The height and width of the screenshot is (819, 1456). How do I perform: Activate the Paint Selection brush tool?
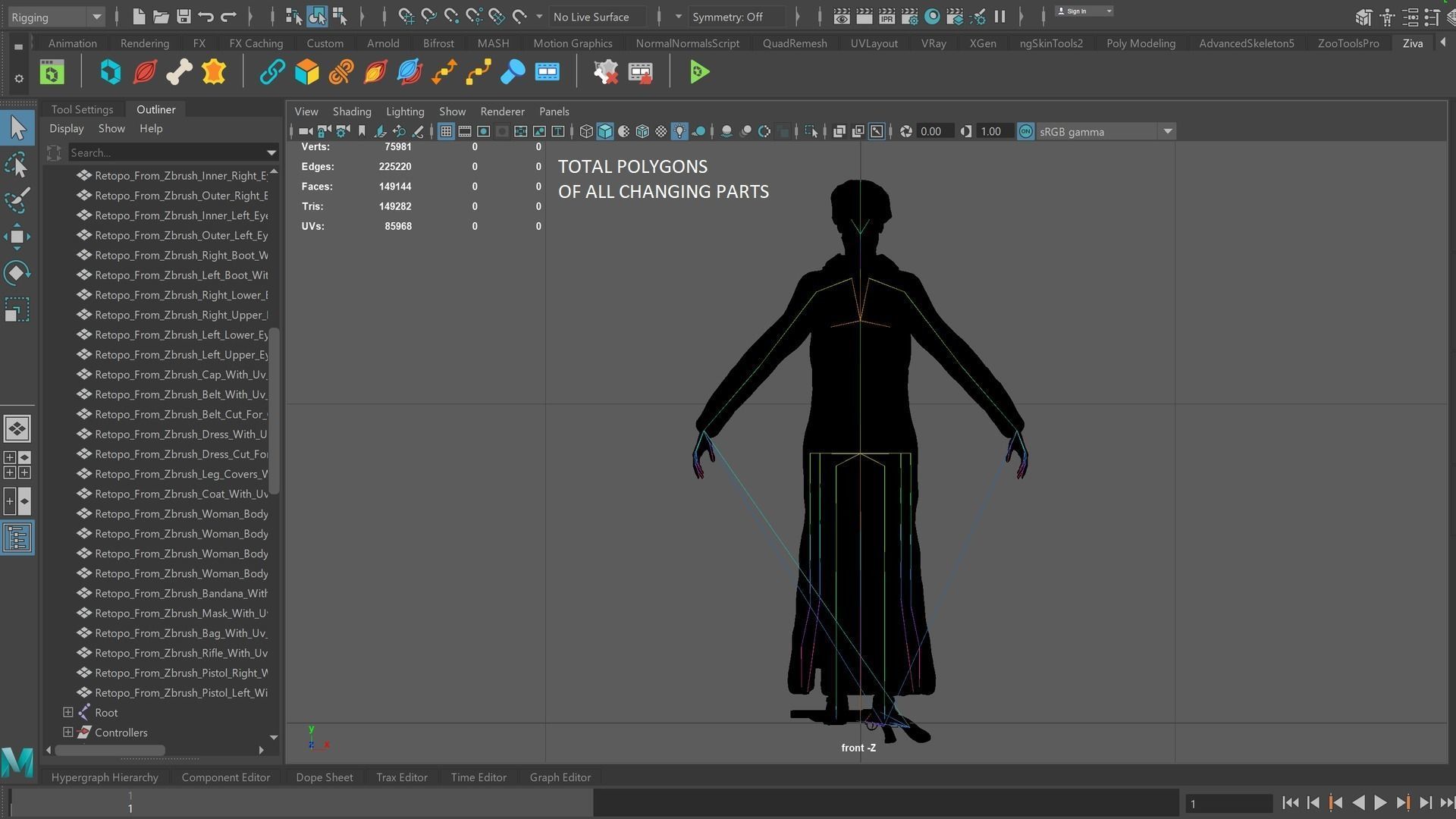17,200
